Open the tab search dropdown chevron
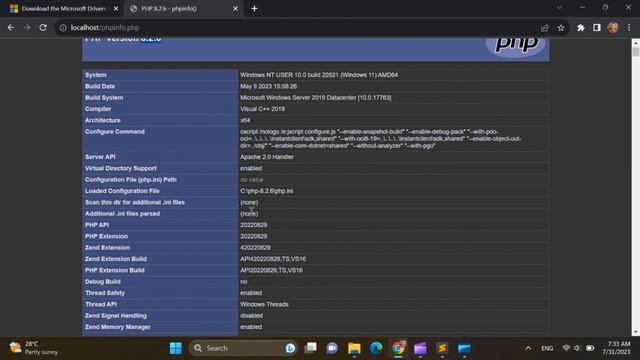This screenshot has width=640, height=360. point(560,8)
